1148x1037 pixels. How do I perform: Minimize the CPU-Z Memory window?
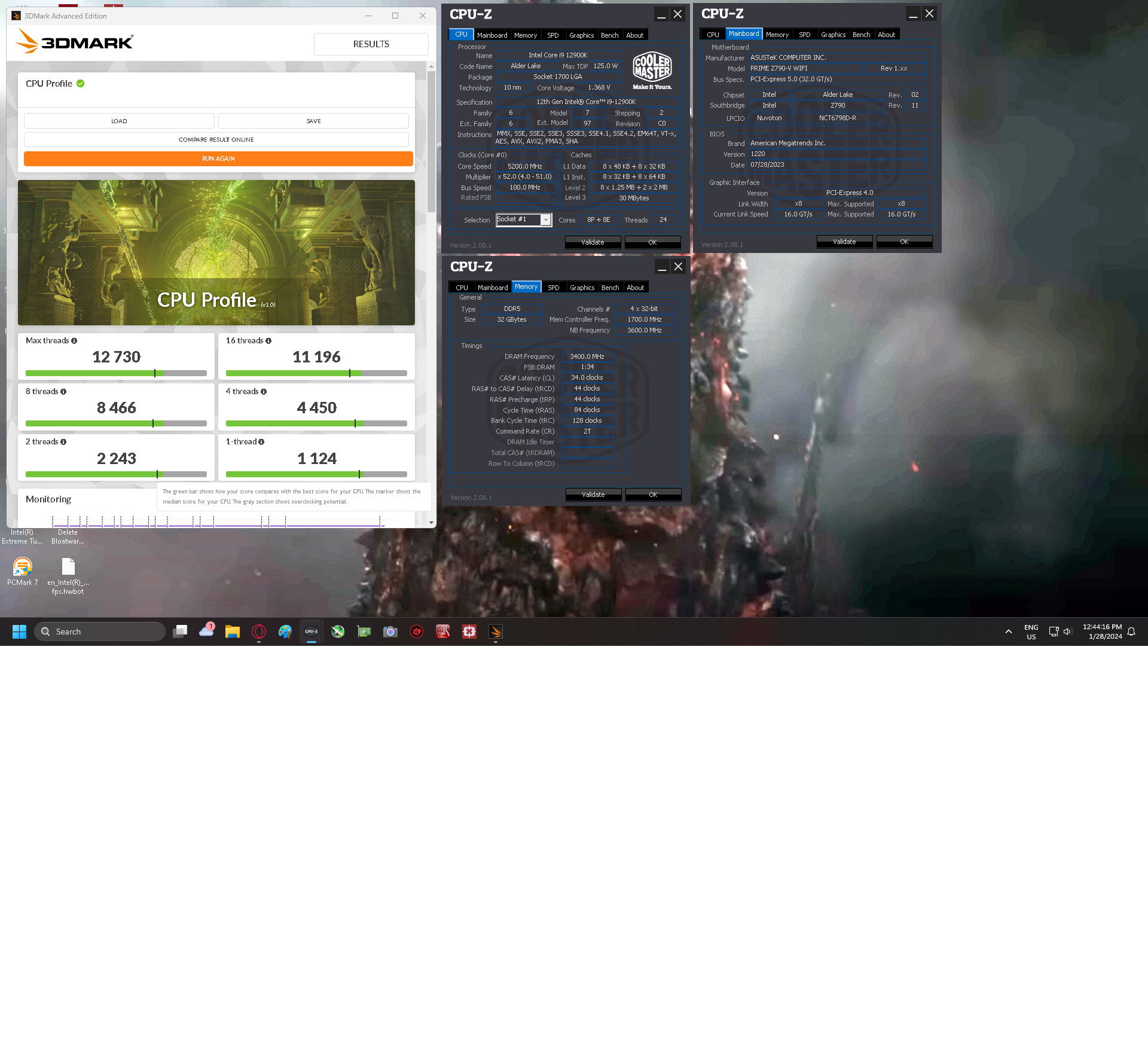pyautogui.click(x=662, y=267)
